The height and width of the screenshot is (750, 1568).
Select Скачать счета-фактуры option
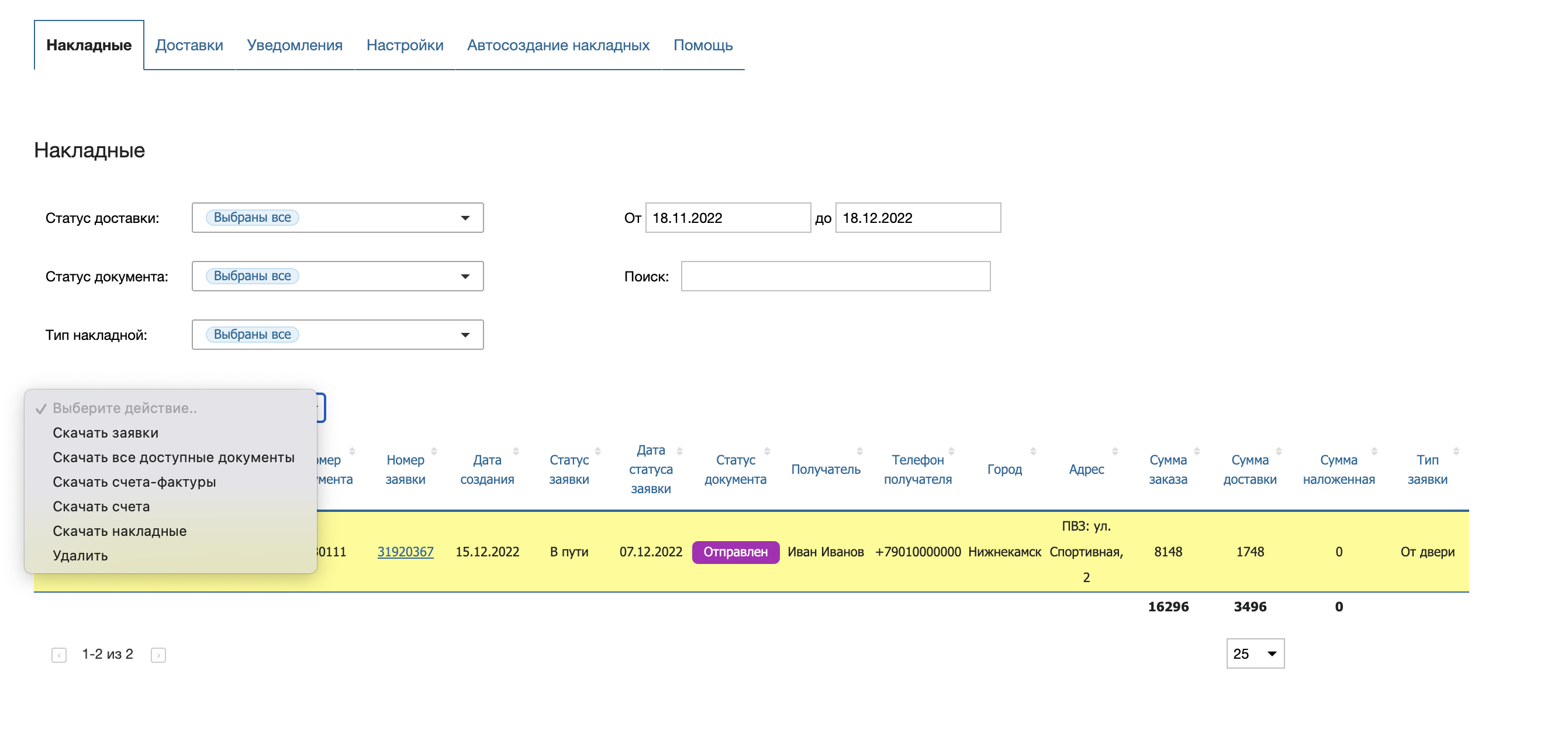134,482
